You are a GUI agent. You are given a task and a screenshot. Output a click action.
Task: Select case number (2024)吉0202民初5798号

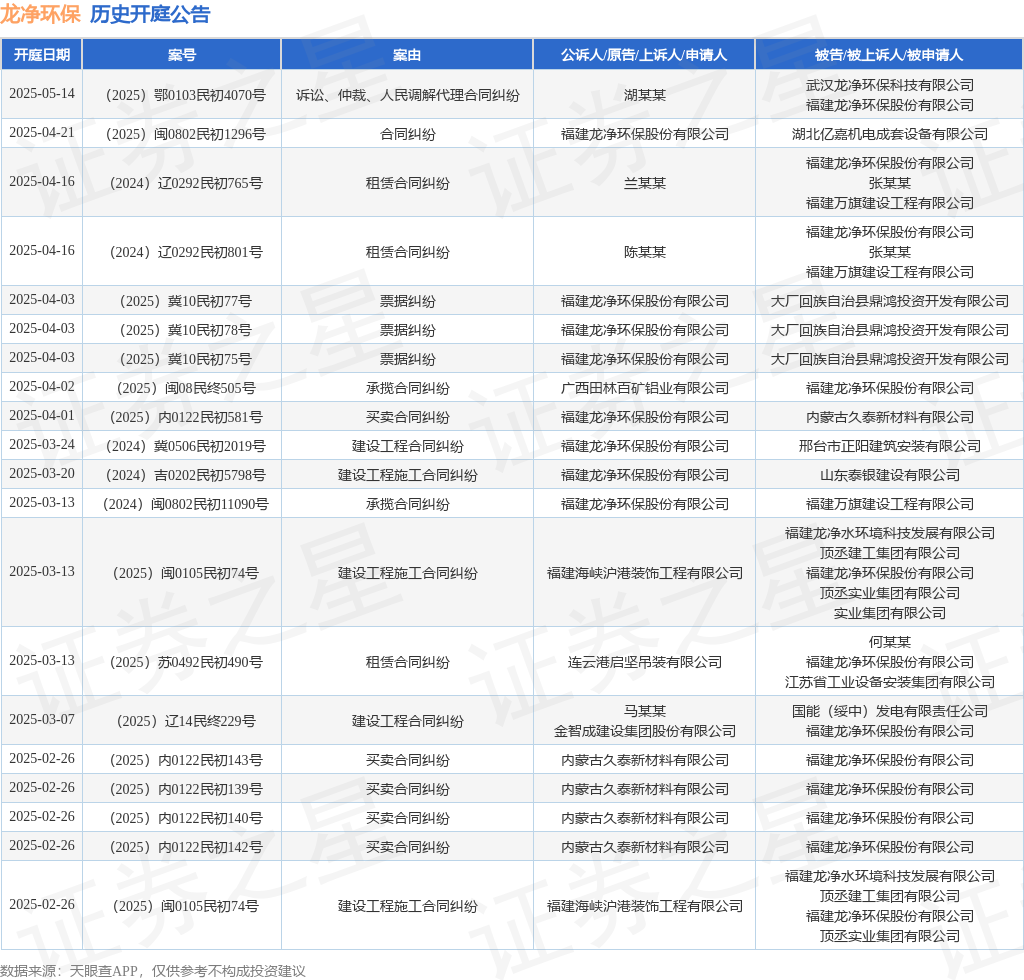pyautogui.click(x=185, y=475)
